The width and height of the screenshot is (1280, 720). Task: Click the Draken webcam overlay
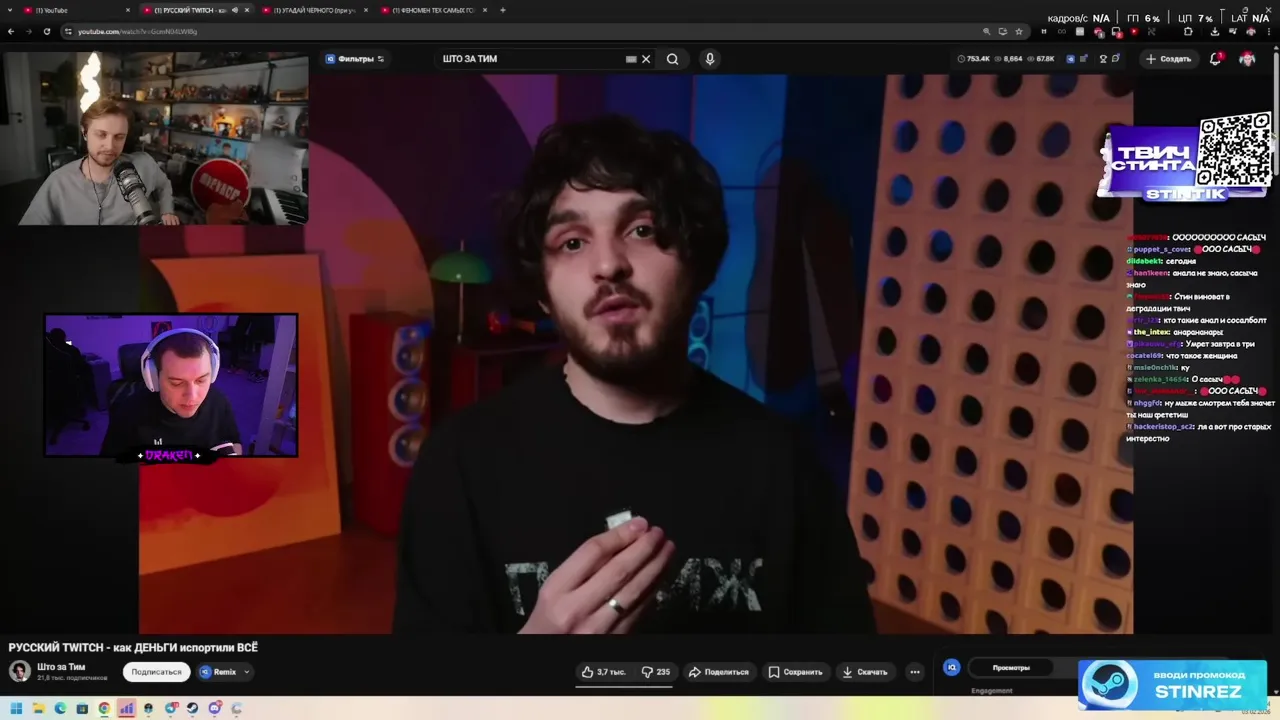tap(171, 386)
